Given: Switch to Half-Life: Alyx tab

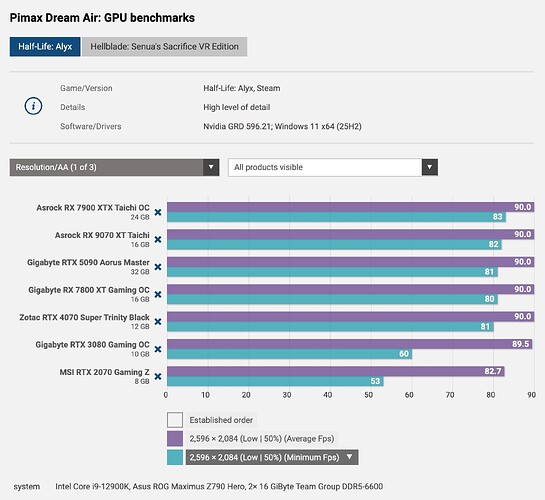Looking at the screenshot, I should coord(45,47).
